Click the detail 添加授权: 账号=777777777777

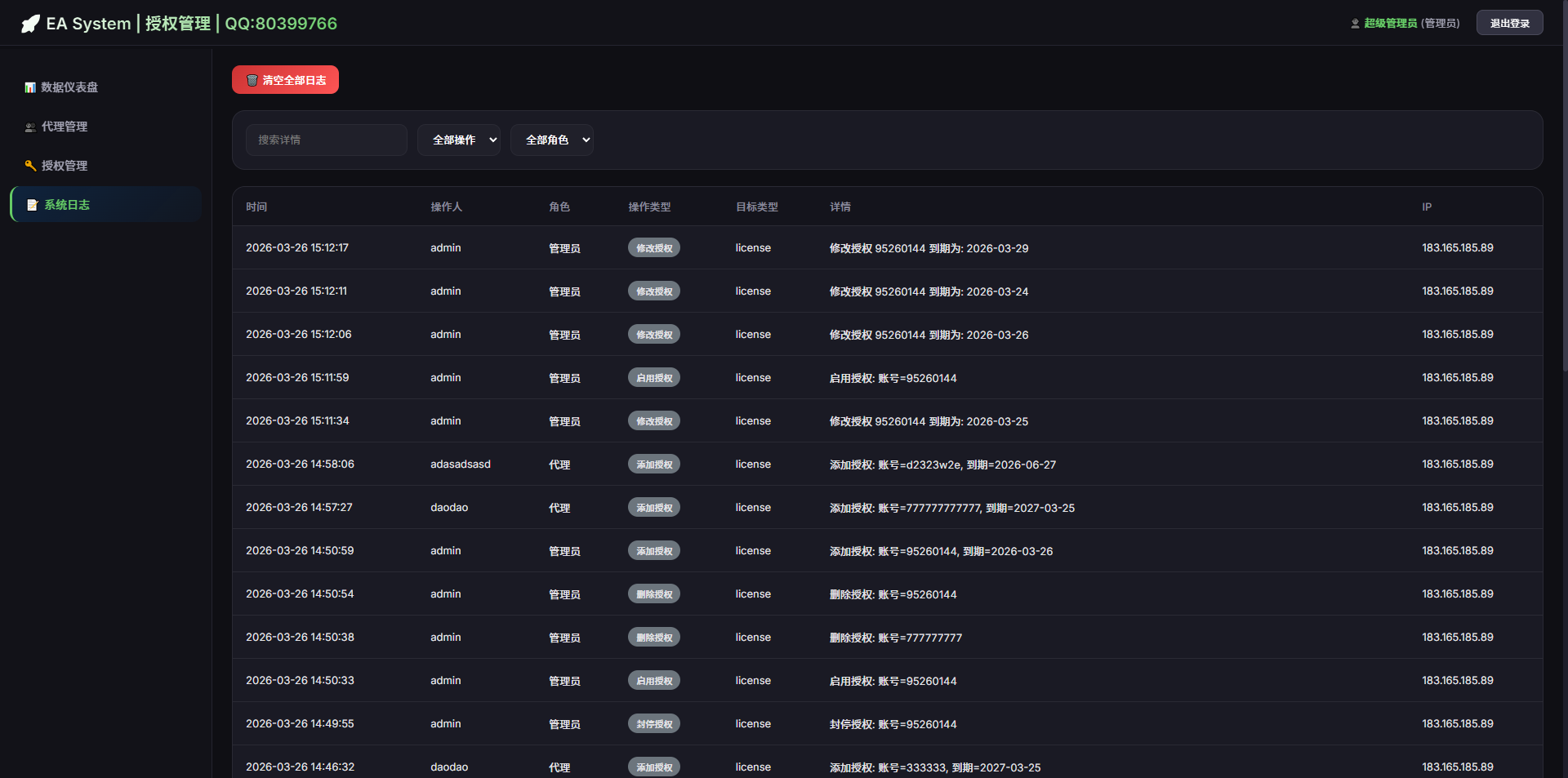pyautogui.click(x=952, y=508)
